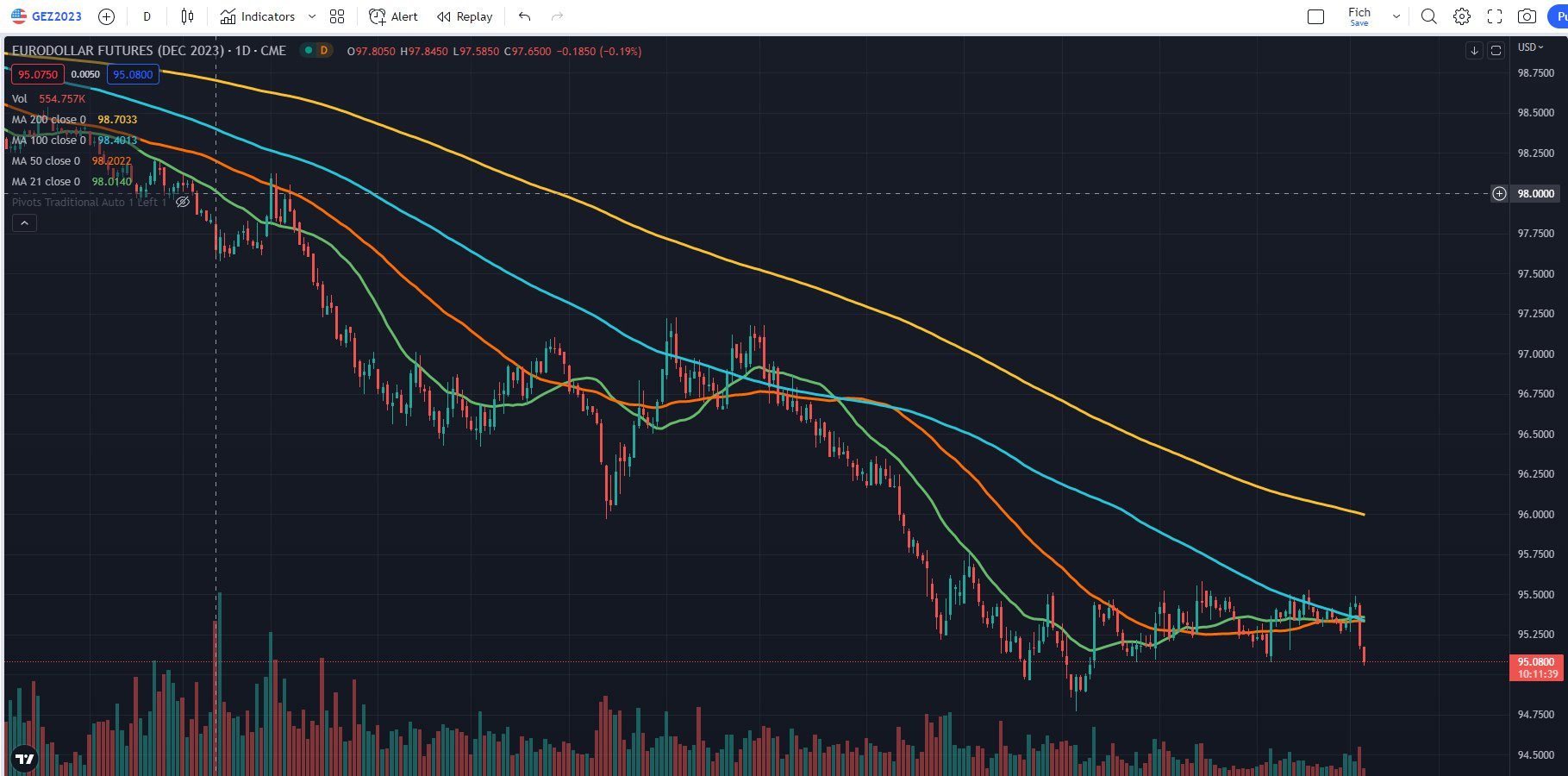The height and width of the screenshot is (776, 1568).
Task: Click the 95.0800 buy price button
Action: [x=133, y=74]
